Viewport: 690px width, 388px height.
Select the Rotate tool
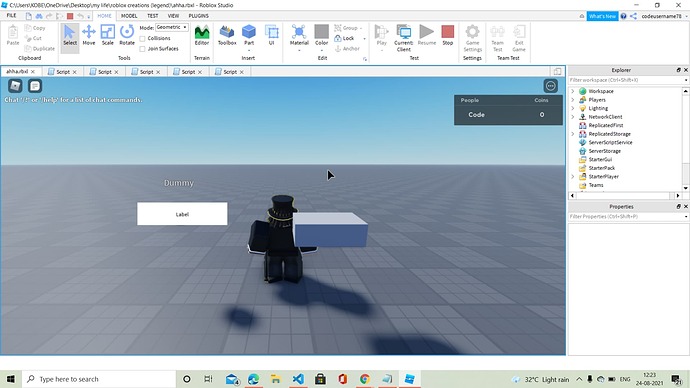pos(127,35)
